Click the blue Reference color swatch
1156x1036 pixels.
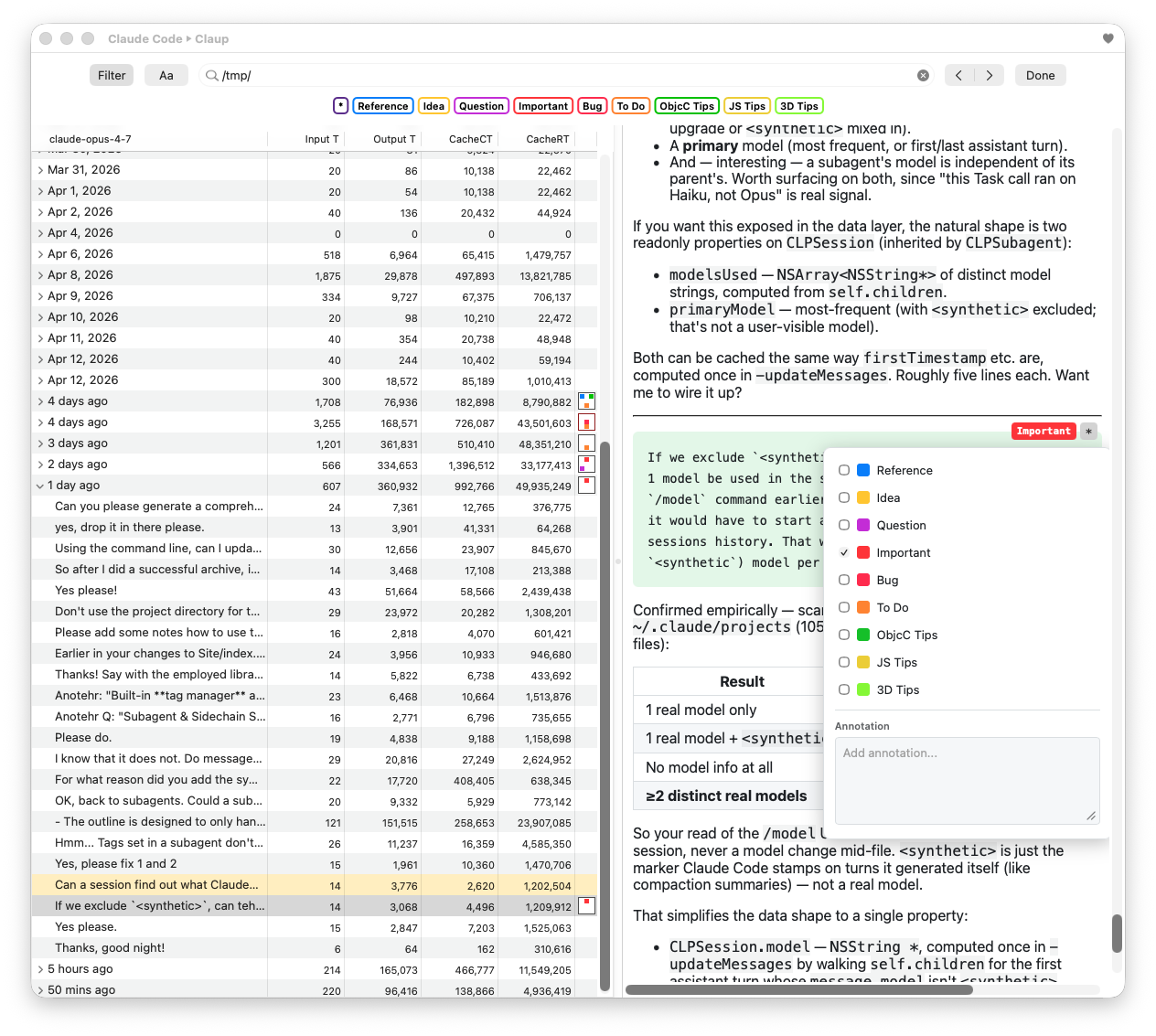(x=863, y=470)
